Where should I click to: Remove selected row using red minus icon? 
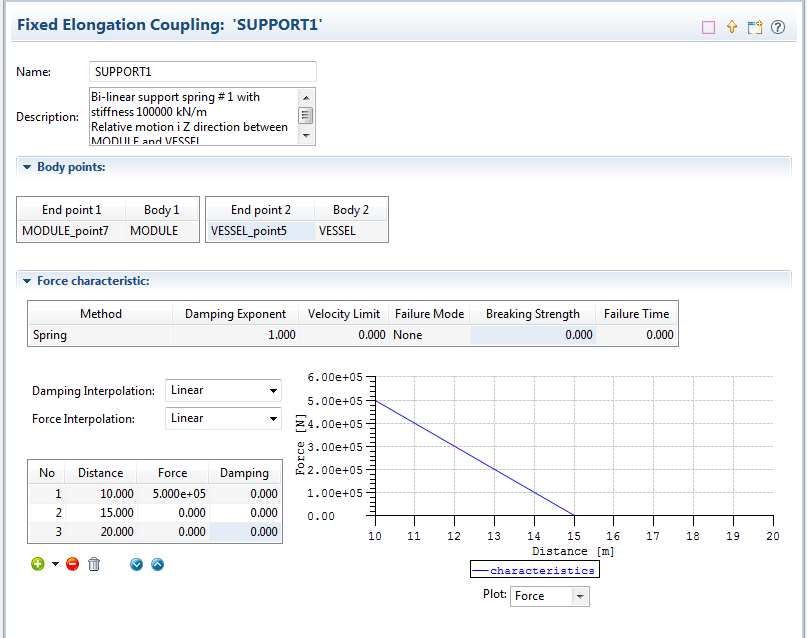coord(72,564)
